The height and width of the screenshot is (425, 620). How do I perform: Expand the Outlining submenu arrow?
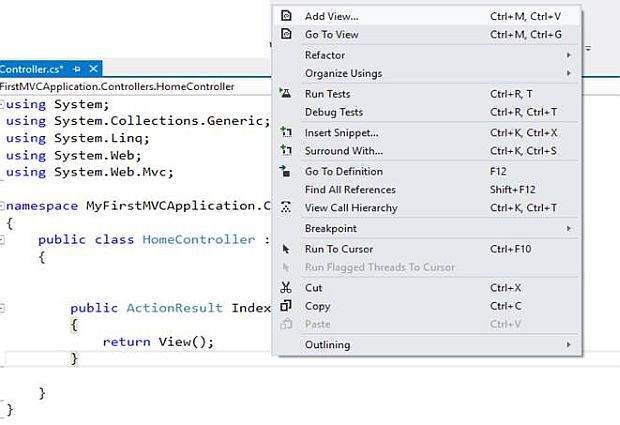click(569, 344)
